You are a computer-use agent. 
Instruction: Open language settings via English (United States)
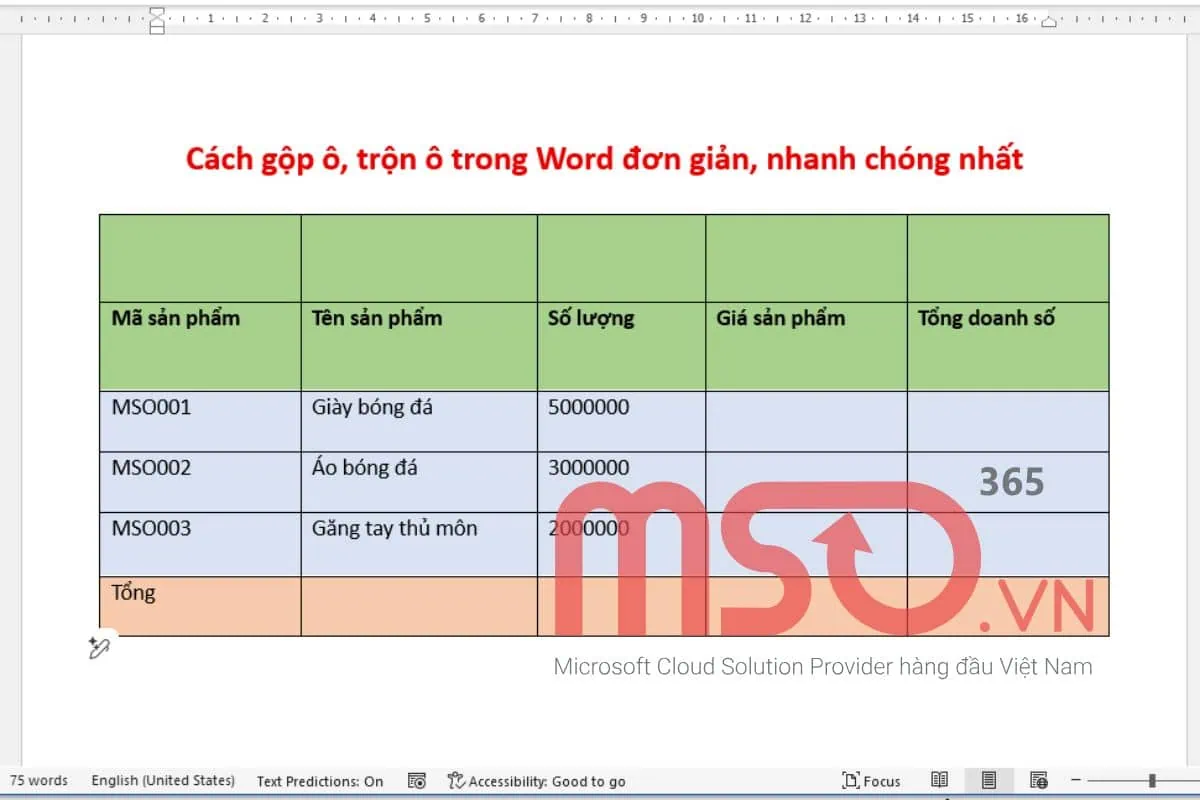pyautogui.click(x=162, y=780)
